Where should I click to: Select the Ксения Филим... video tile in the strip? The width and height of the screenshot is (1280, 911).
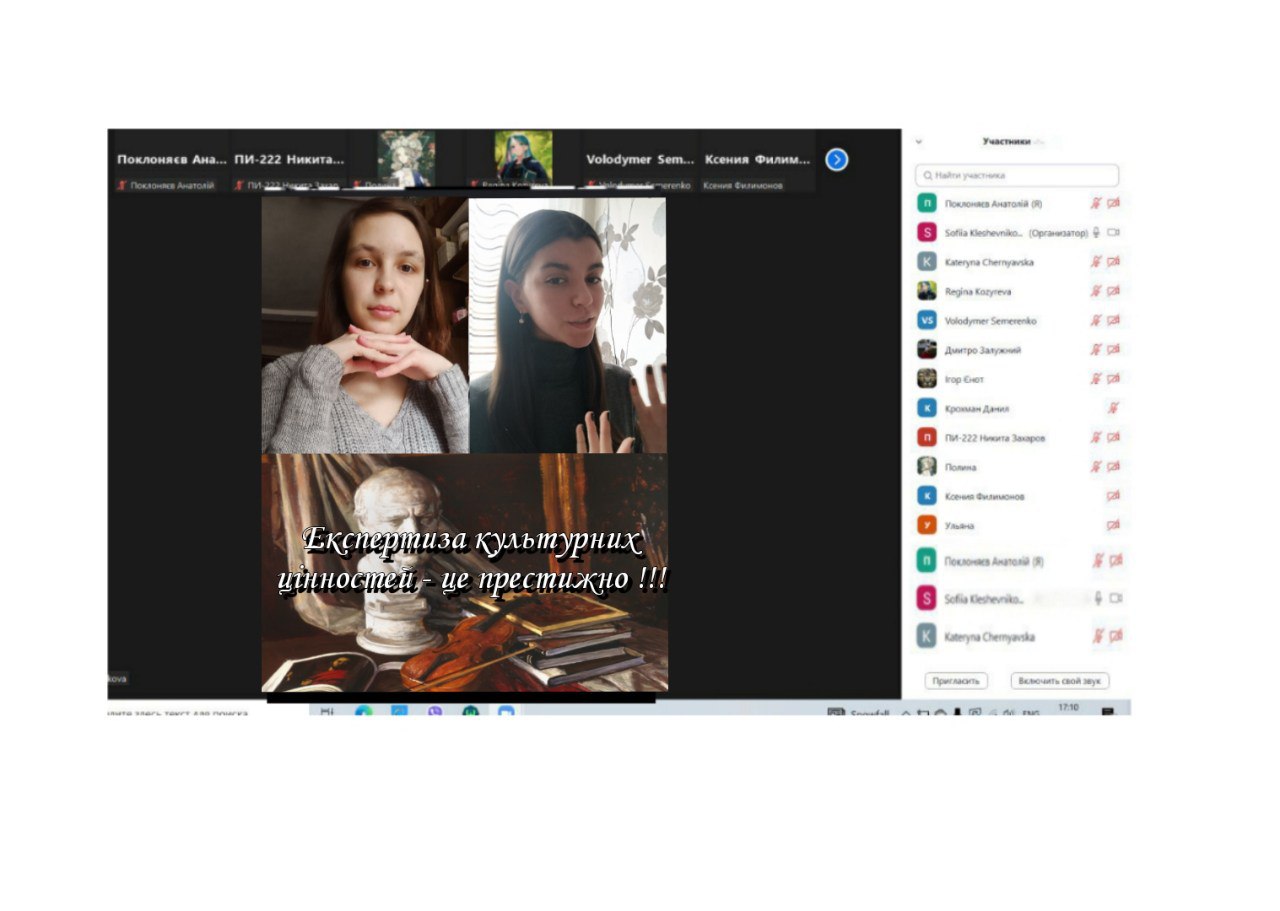[x=757, y=160]
